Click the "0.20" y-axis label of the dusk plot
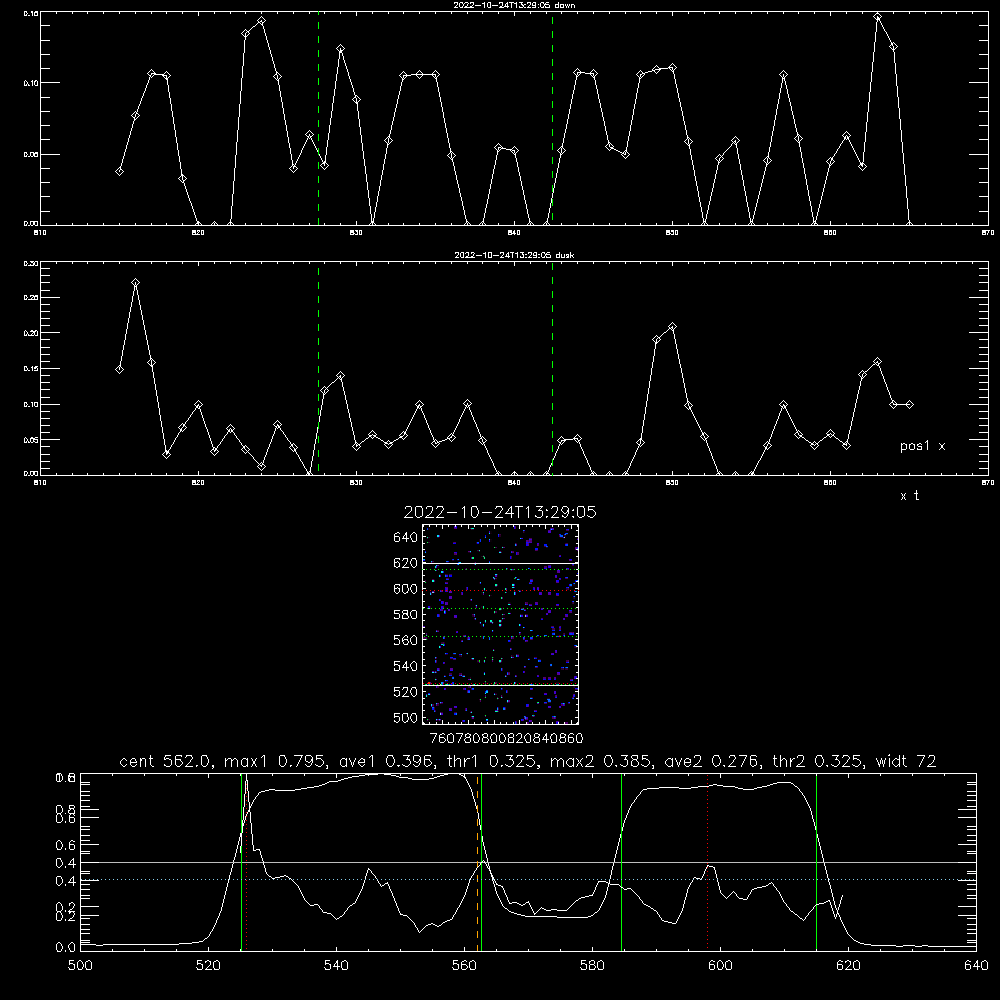Image resolution: width=1000 pixels, height=1000 pixels. pyautogui.click(x=31, y=333)
